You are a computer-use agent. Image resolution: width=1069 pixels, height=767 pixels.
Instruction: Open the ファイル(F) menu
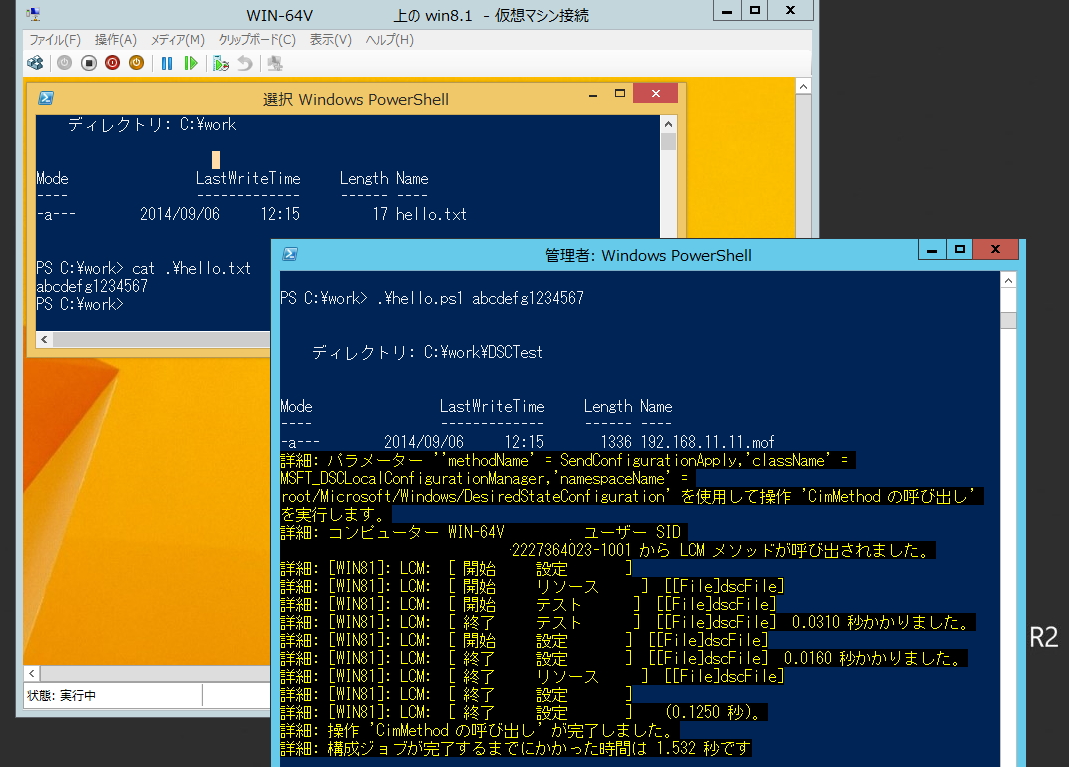[55, 40]
